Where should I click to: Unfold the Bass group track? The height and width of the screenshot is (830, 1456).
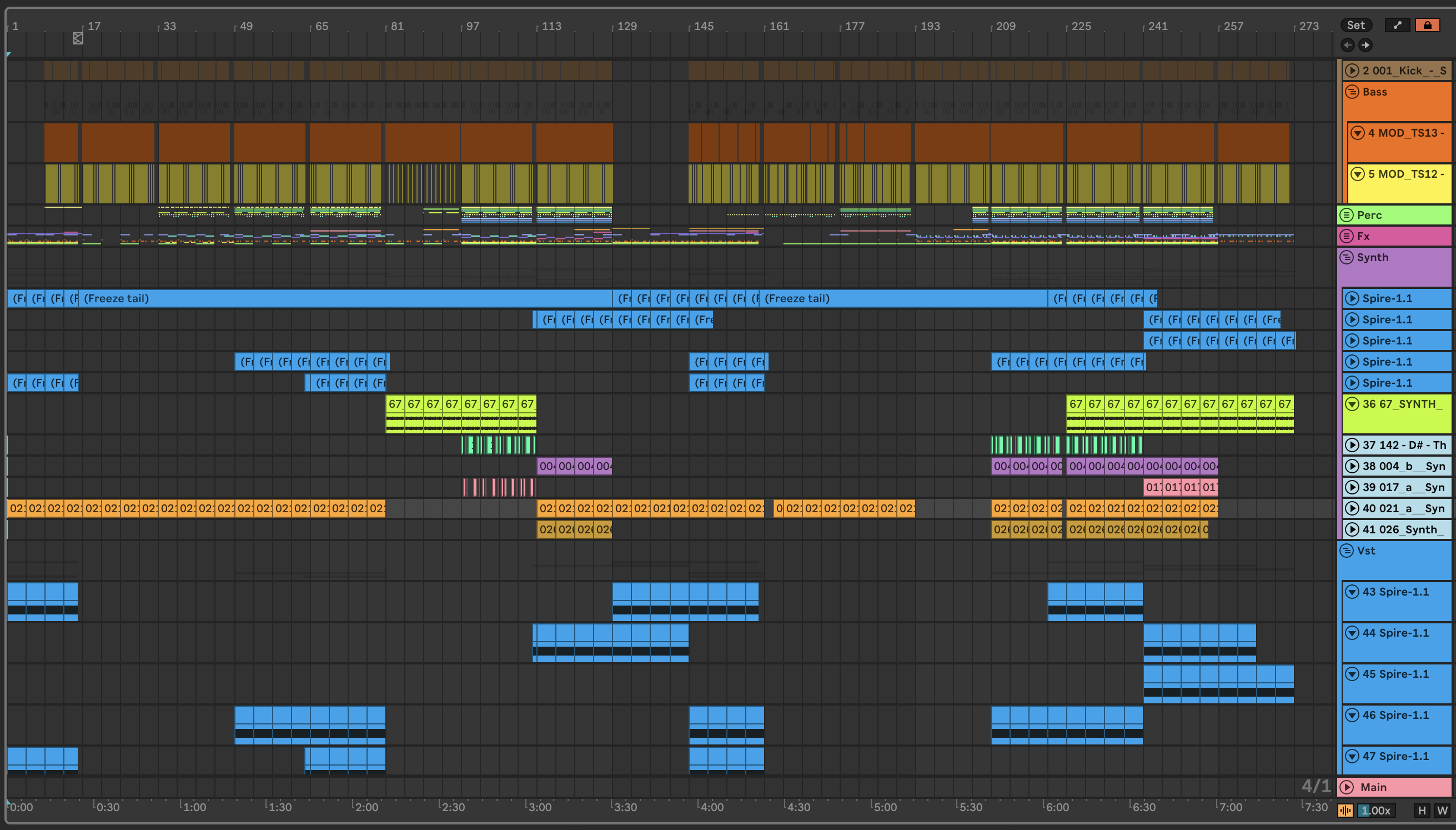coord(1352,92)
